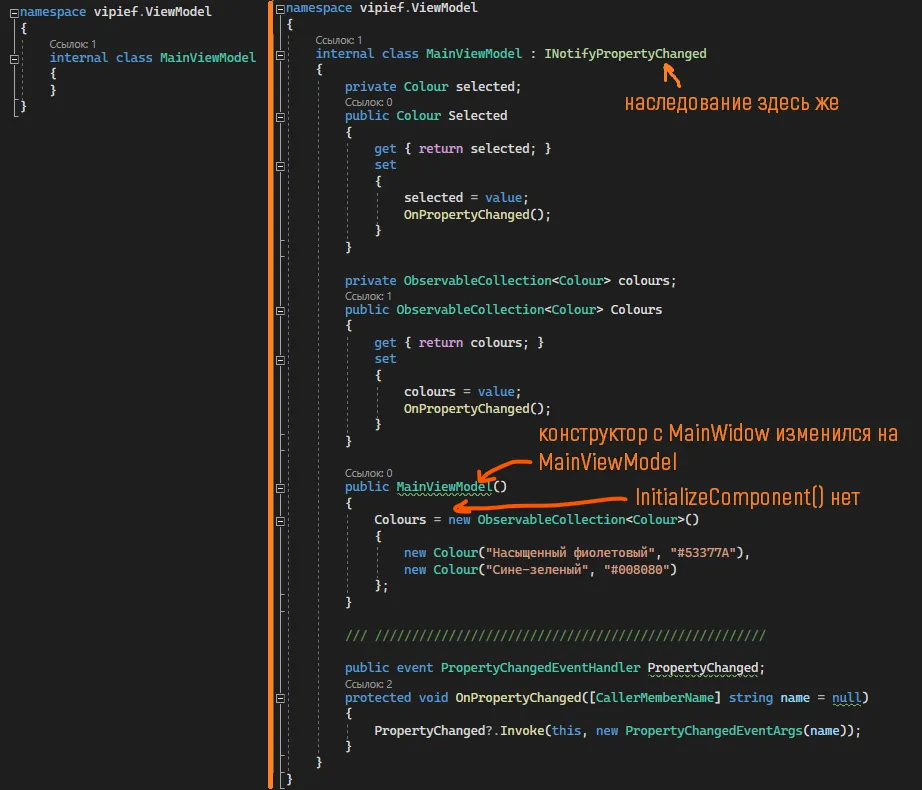Click the underlined MainViewModel constructor name
Image resolution: width=922 pixels, height=790 pixels.
coord(444,487)
